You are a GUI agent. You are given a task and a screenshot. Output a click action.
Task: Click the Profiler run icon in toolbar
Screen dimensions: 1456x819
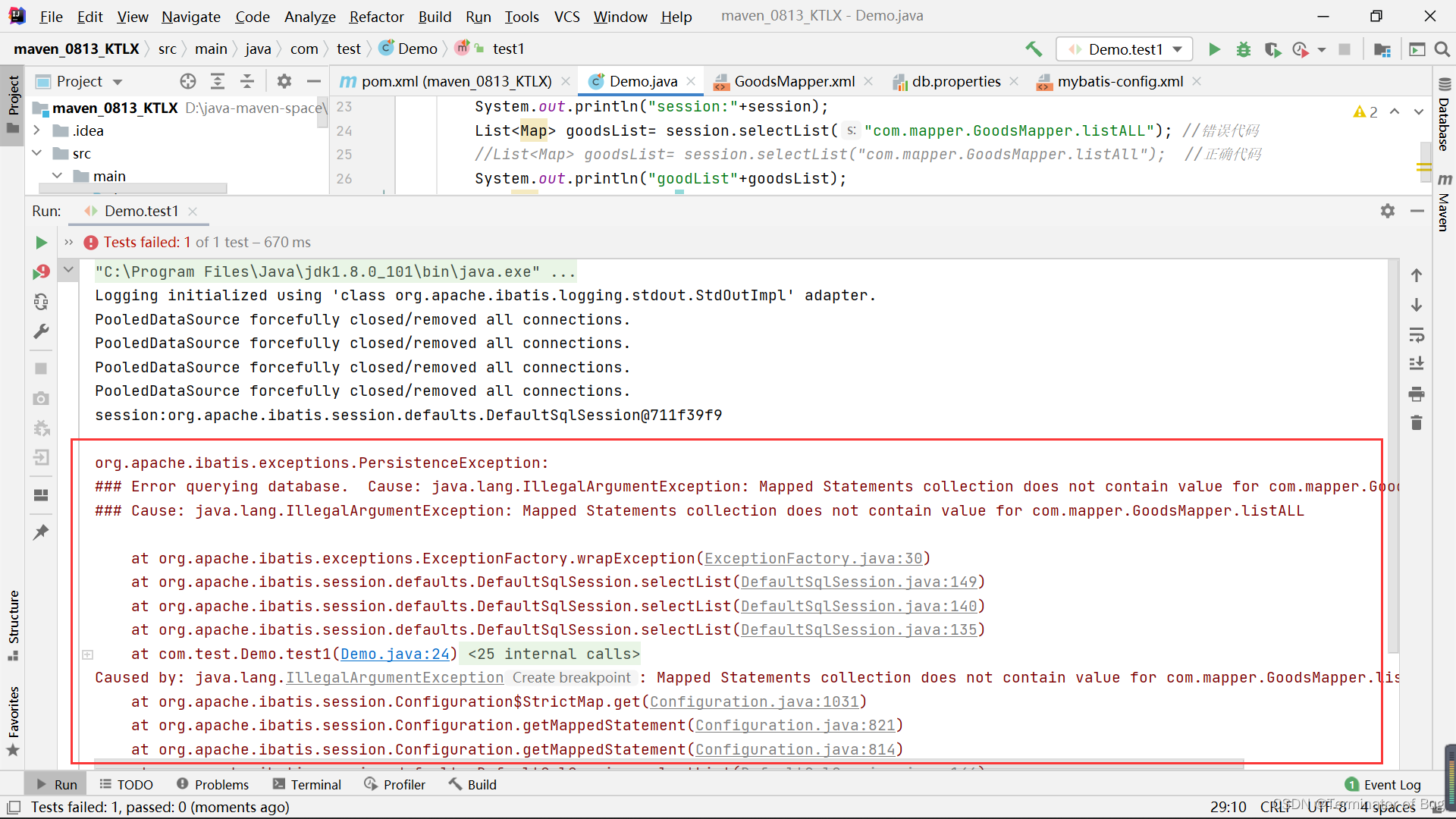click(1301, 49)
